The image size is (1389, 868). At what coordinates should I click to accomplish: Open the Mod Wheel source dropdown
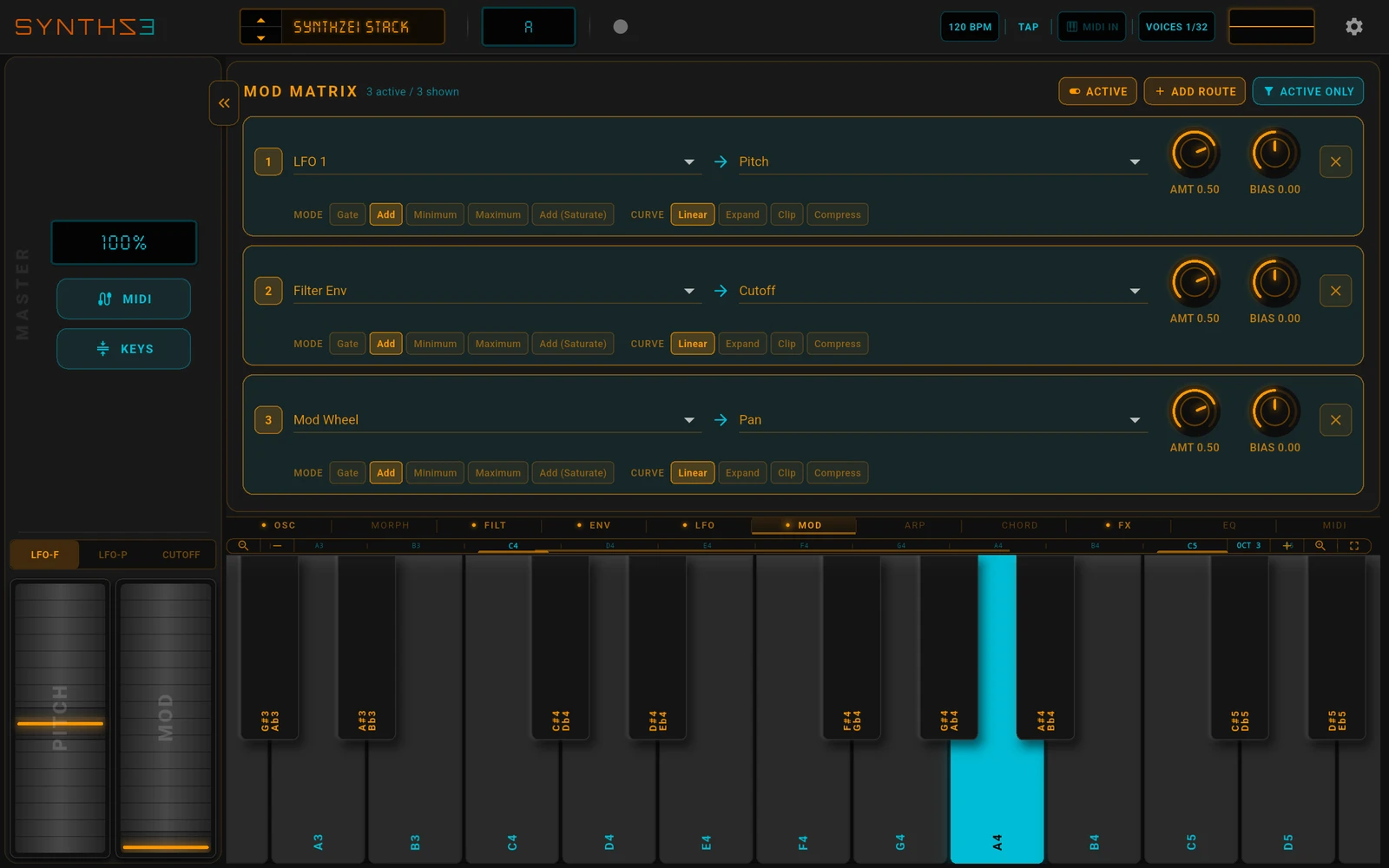pyautogui.click(x=496, y=420)
